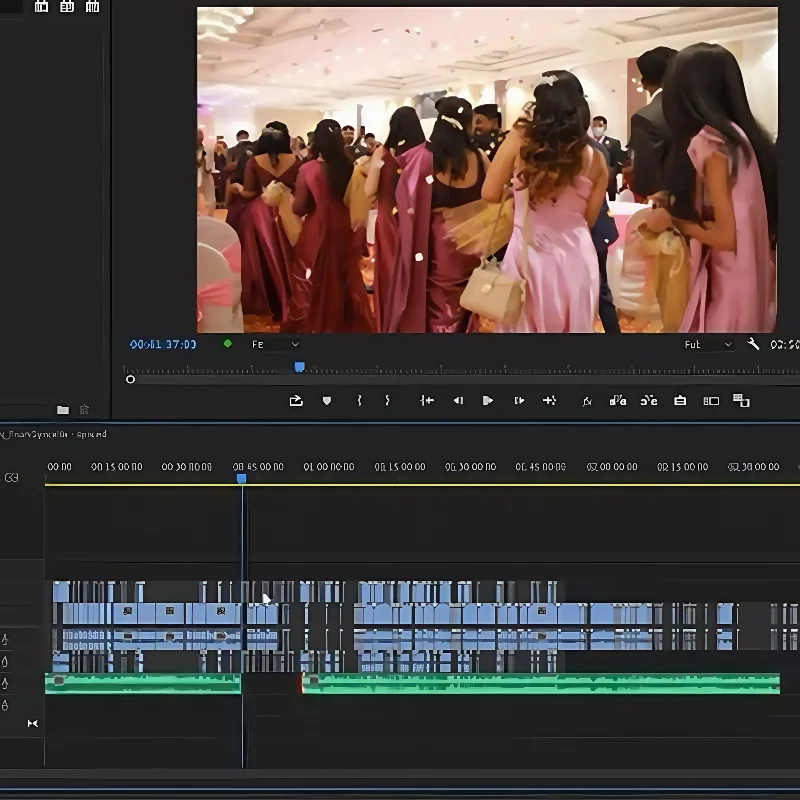
Task: Select the sequence tab in timeline panel
Action: [55, 434]
